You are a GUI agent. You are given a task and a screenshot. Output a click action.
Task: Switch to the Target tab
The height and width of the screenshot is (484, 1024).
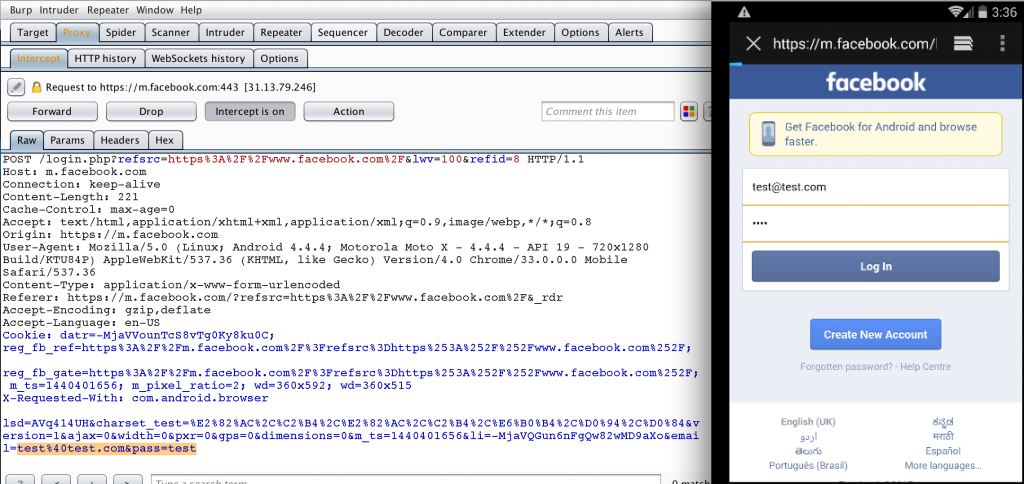[33, 32]
